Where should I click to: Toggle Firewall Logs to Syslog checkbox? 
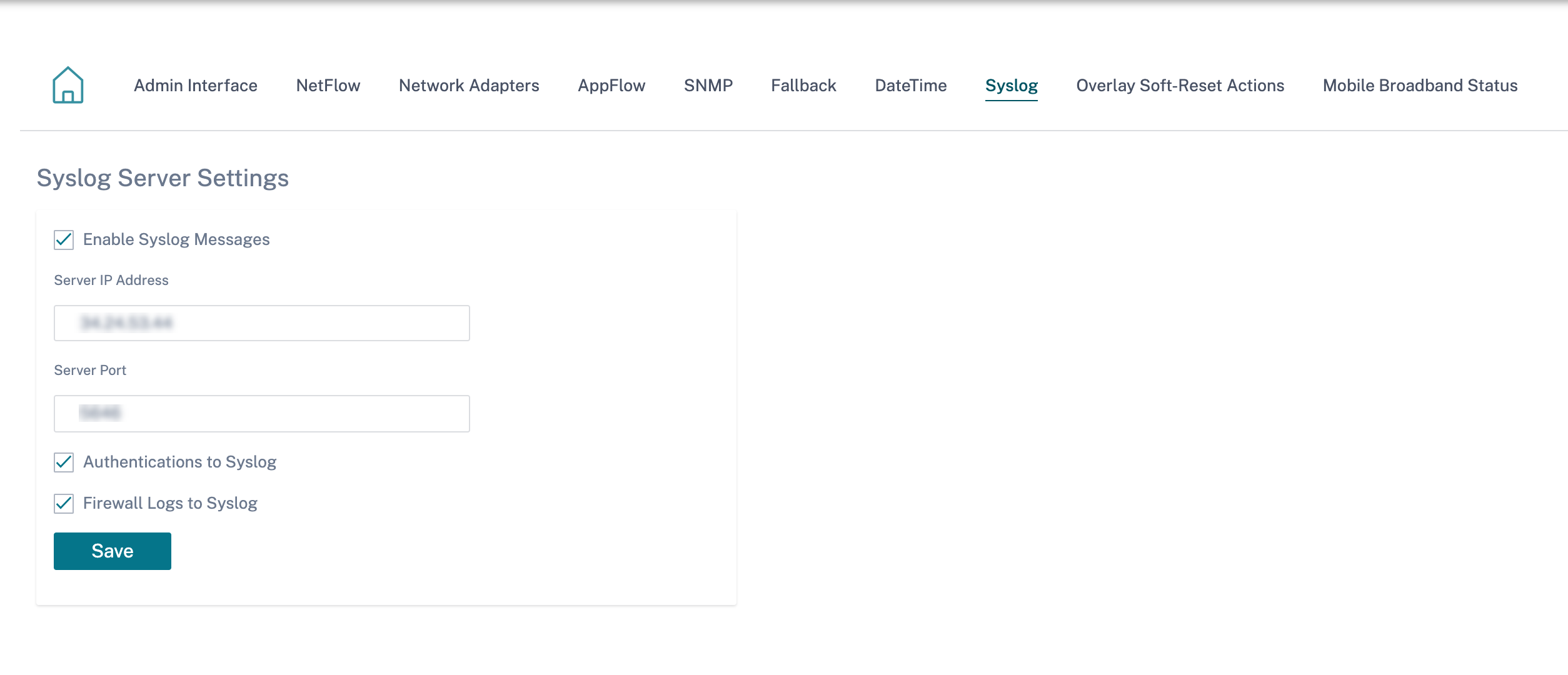64,504
